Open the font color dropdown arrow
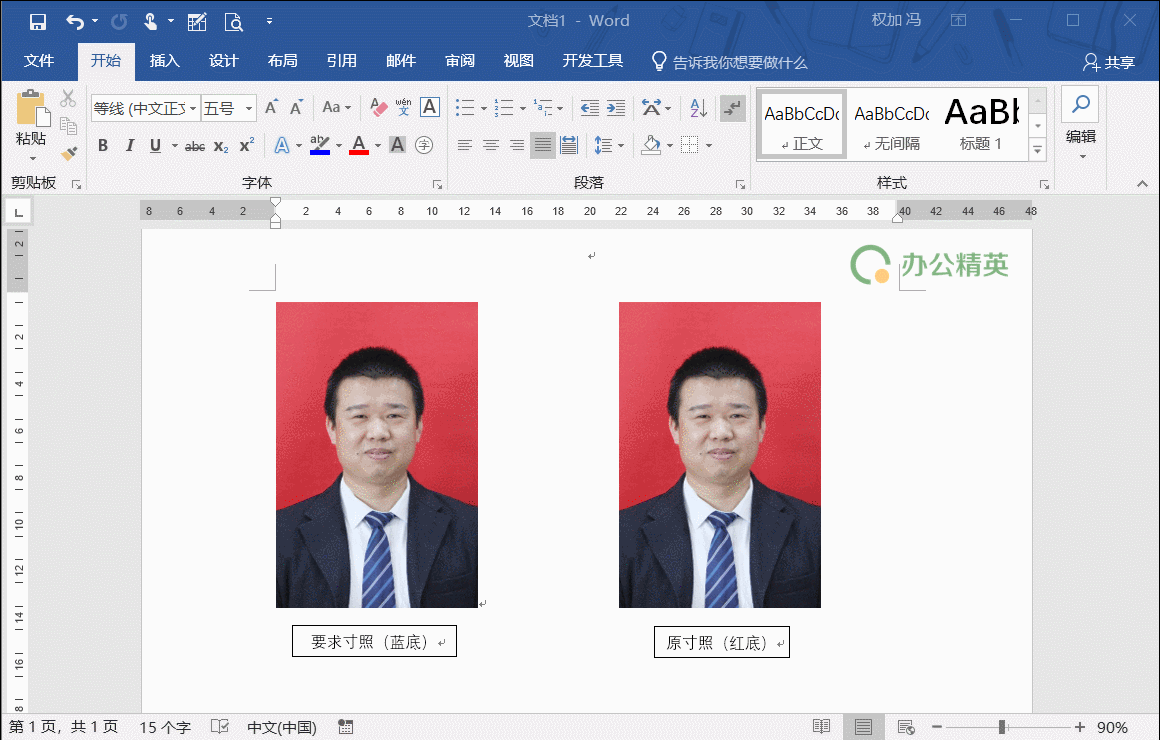 (x=375, y=146)
